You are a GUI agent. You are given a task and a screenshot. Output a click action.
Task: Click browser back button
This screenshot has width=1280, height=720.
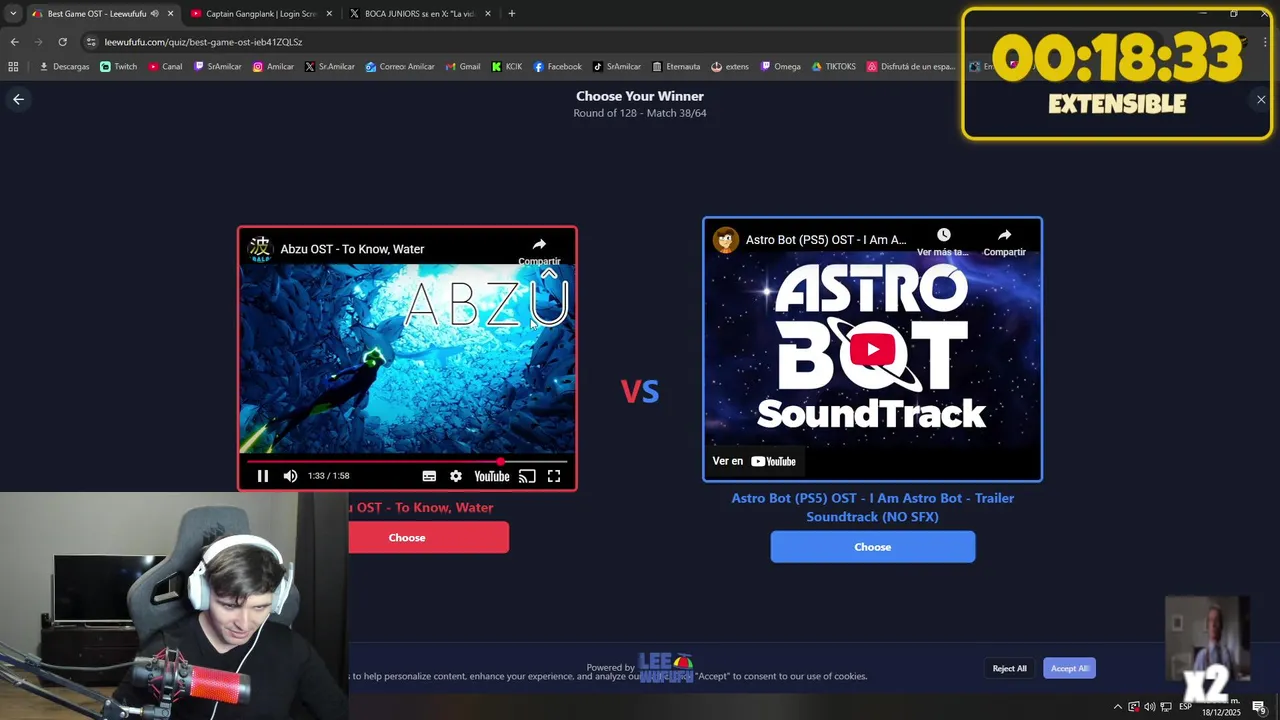(14, 42)
